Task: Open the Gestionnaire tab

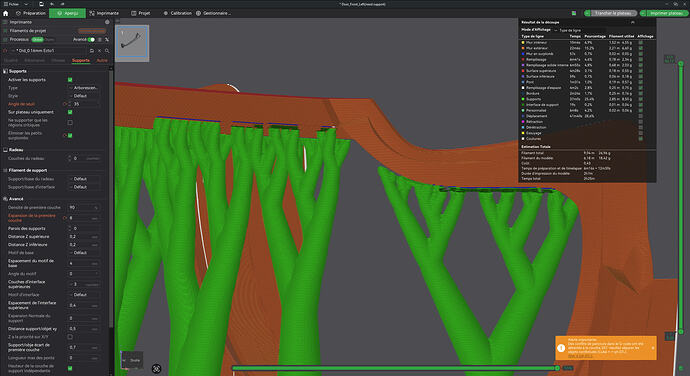Action: click(x=213, y=13)
